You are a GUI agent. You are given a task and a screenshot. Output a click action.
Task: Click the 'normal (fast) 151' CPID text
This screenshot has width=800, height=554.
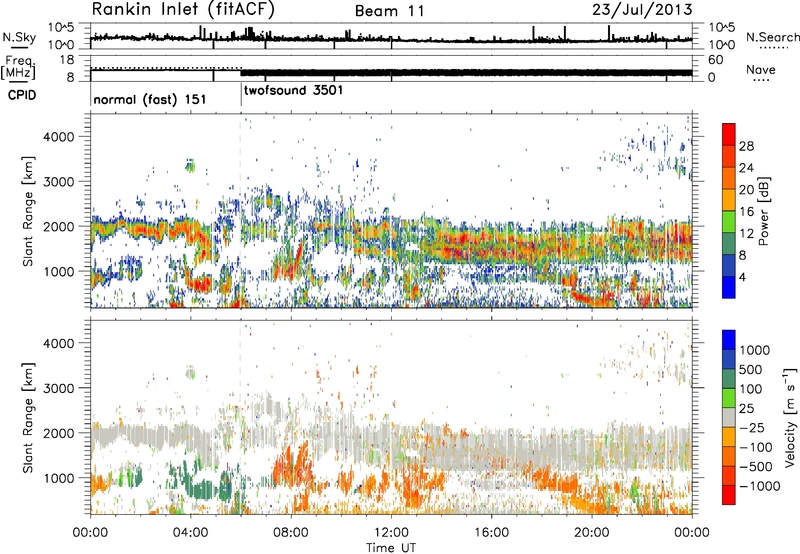click(x=149, y=99)
